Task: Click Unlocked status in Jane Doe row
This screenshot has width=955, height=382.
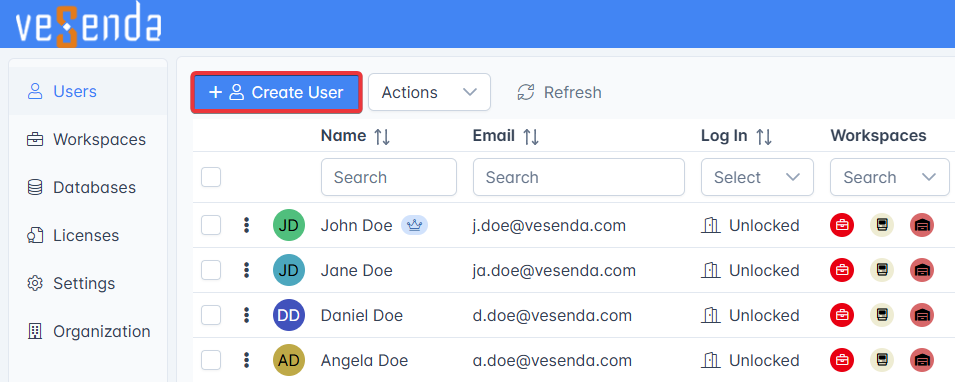Action: pos(750,270)
